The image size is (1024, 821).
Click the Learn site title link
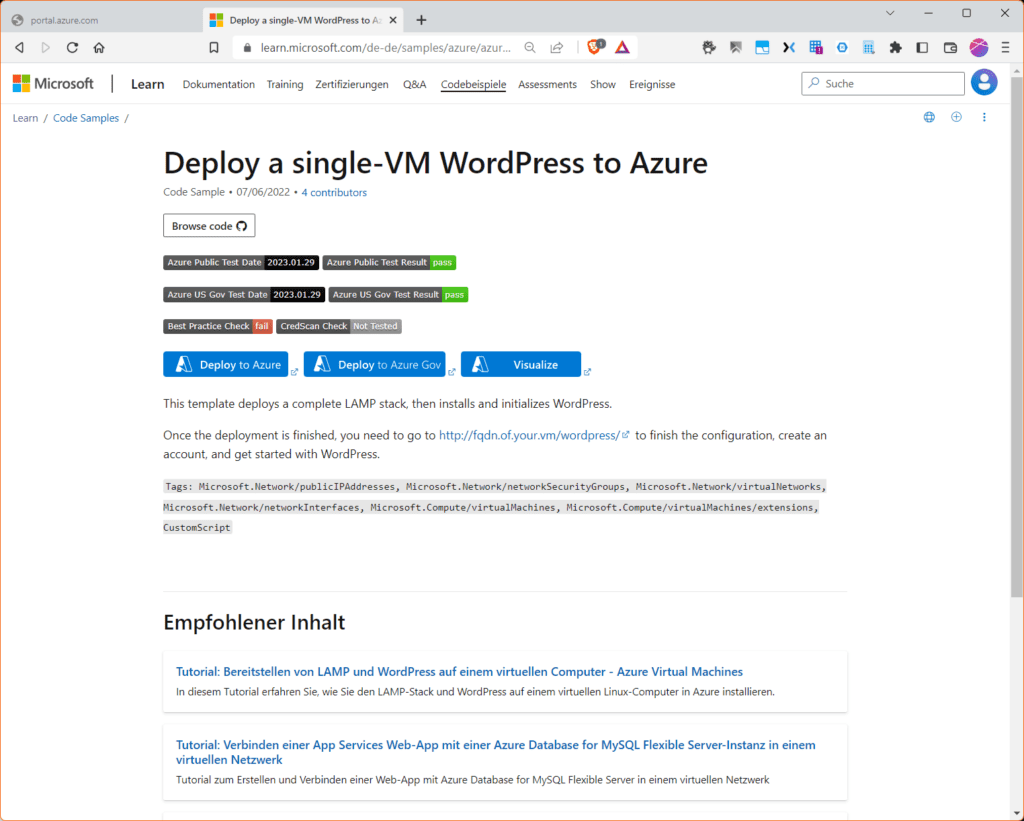[148, 84]
